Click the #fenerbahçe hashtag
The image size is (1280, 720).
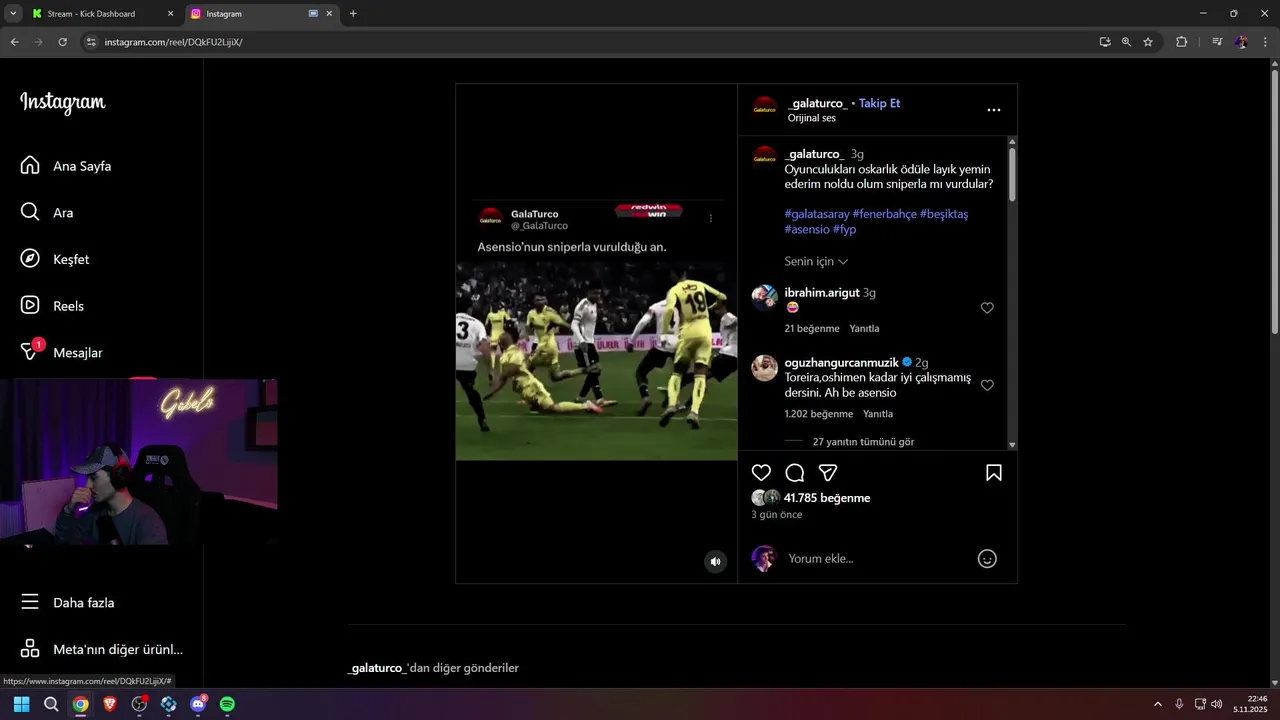point(884,214)
